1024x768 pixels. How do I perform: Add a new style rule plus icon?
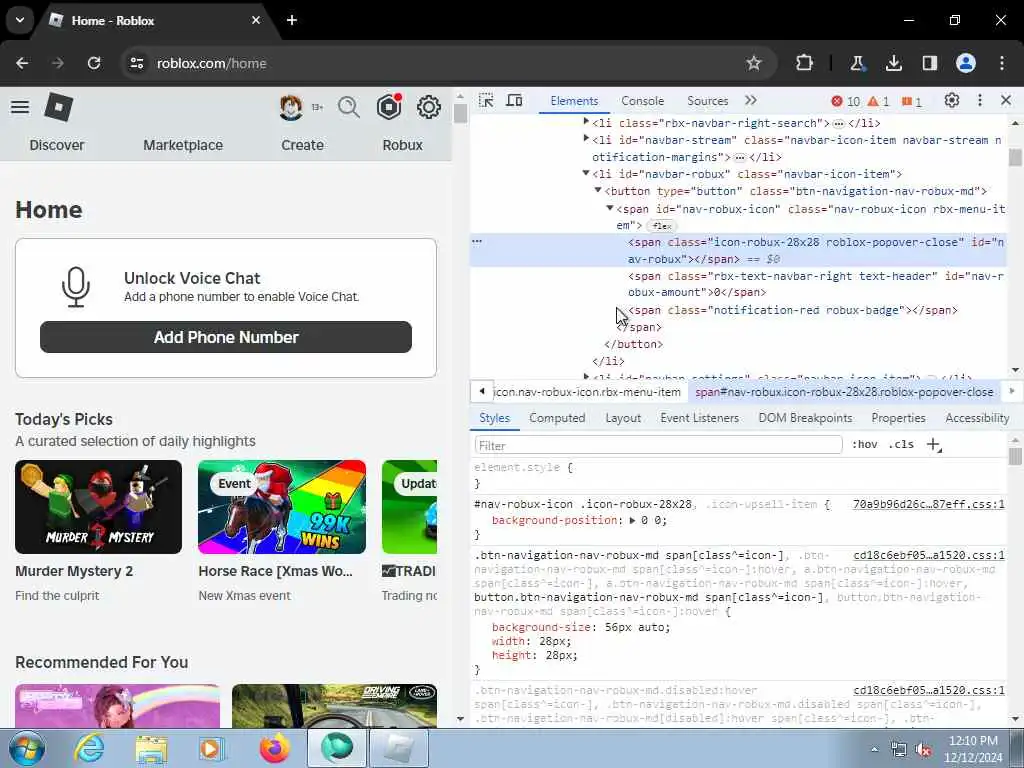click(x=934, y=445)
